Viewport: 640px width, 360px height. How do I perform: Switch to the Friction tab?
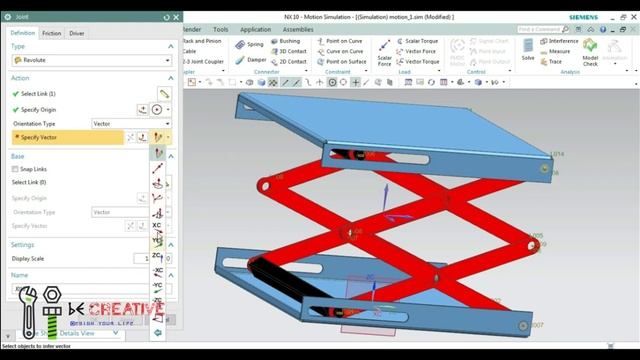51,33
